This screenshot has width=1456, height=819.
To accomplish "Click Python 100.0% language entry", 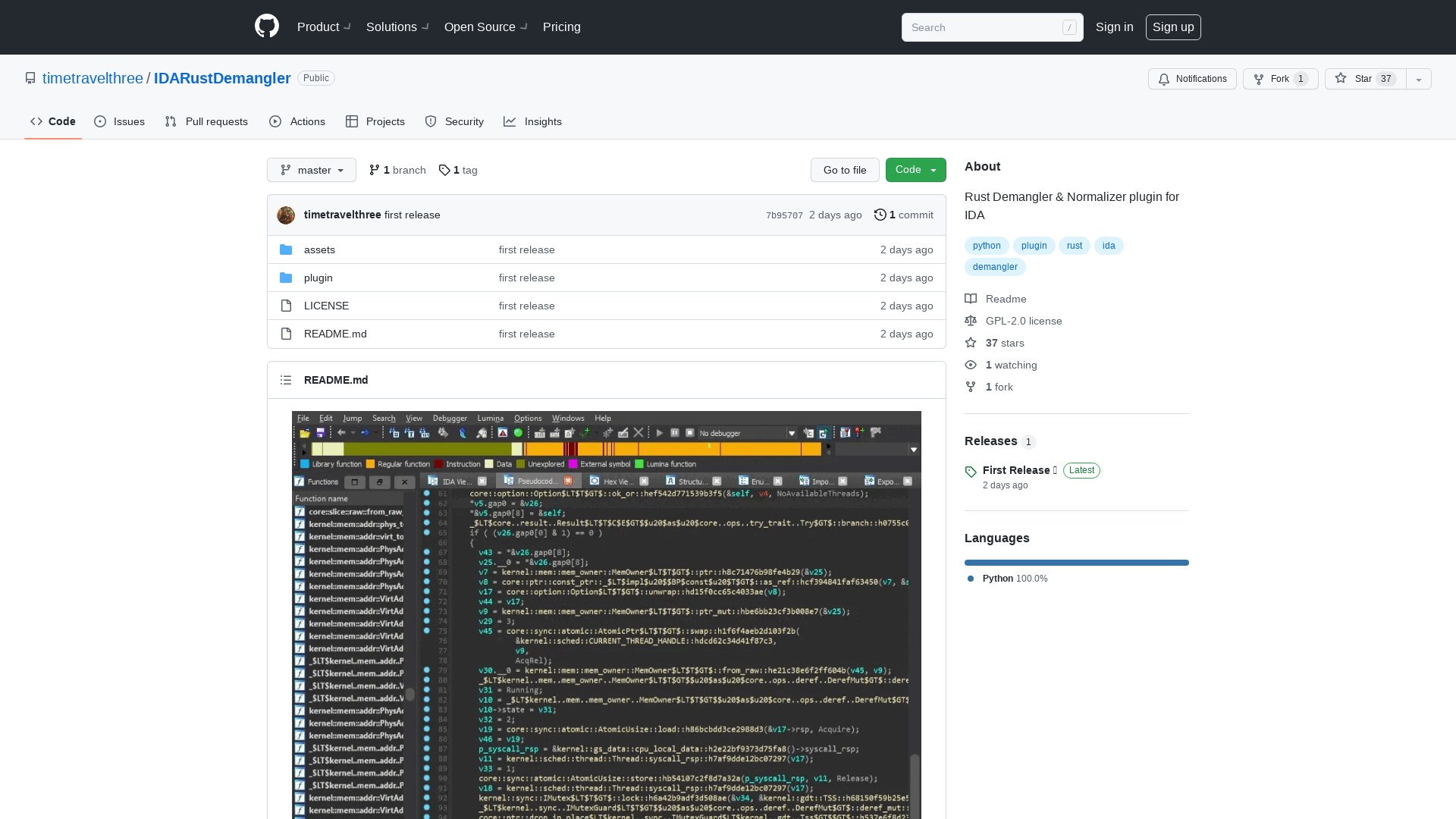I will [x=1008, y=579].
